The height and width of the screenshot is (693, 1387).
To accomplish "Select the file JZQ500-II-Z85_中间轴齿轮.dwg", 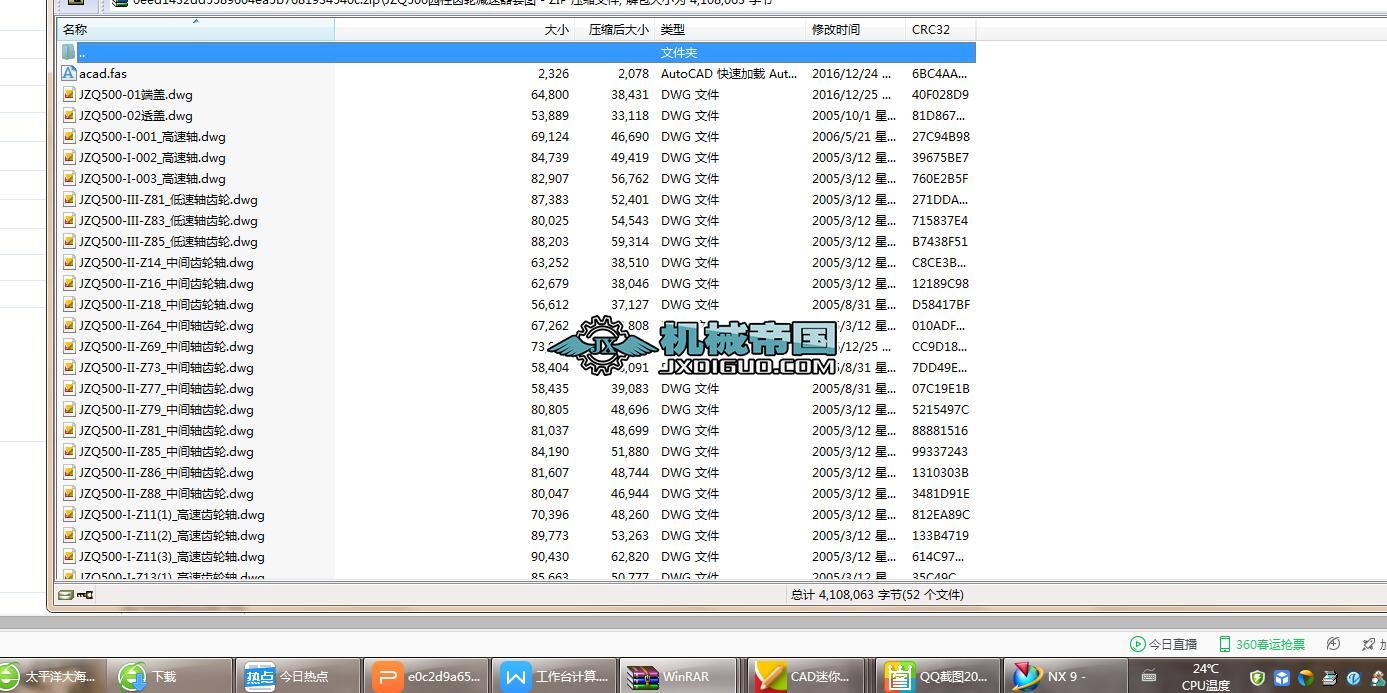I will (166, 451).
